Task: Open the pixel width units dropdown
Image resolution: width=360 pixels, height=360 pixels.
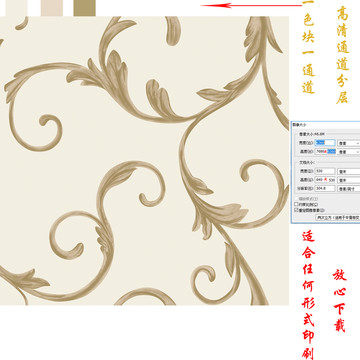Action: point(349,143)
